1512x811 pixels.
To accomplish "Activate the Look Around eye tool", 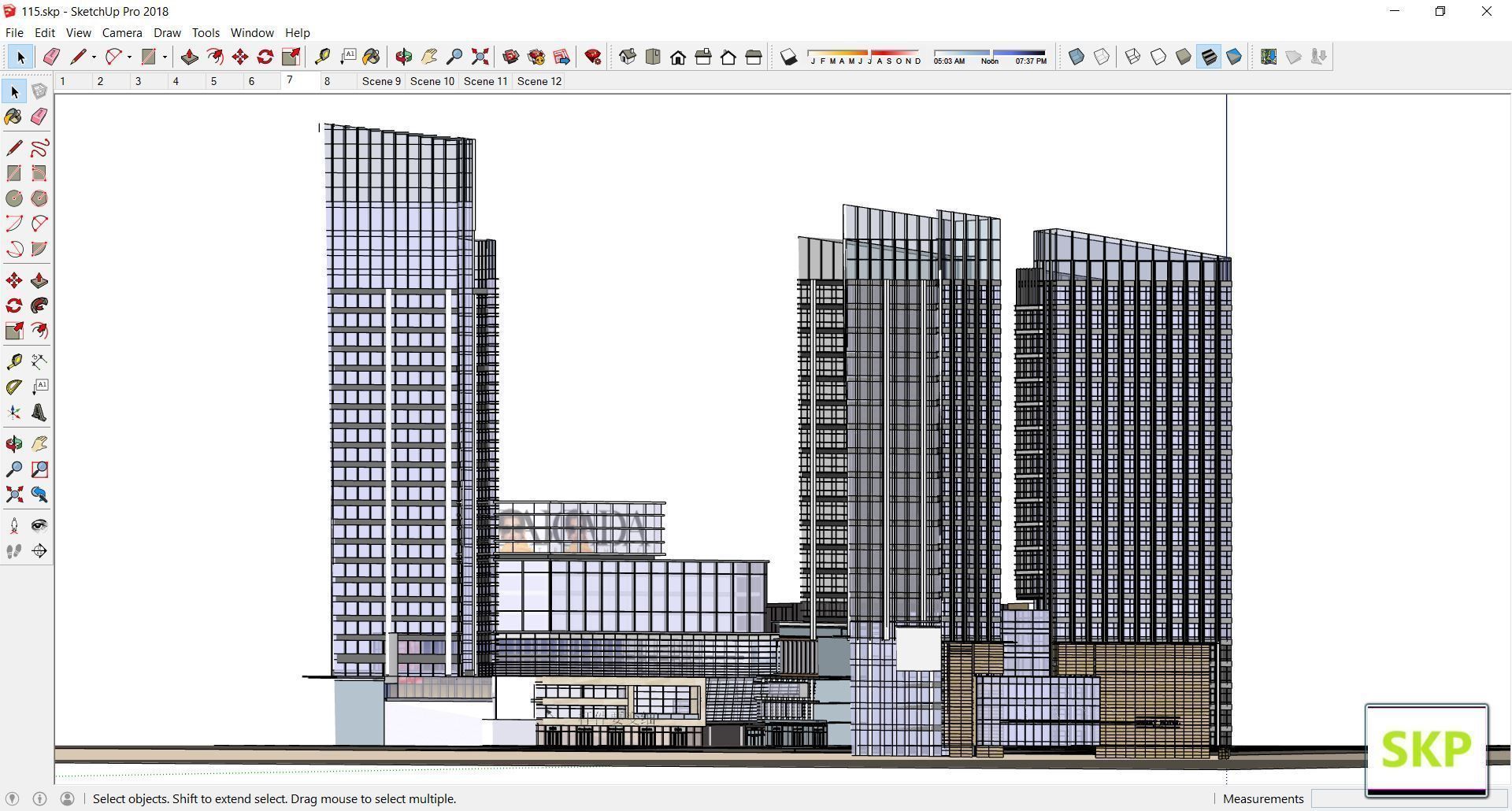I will (39, 525).
